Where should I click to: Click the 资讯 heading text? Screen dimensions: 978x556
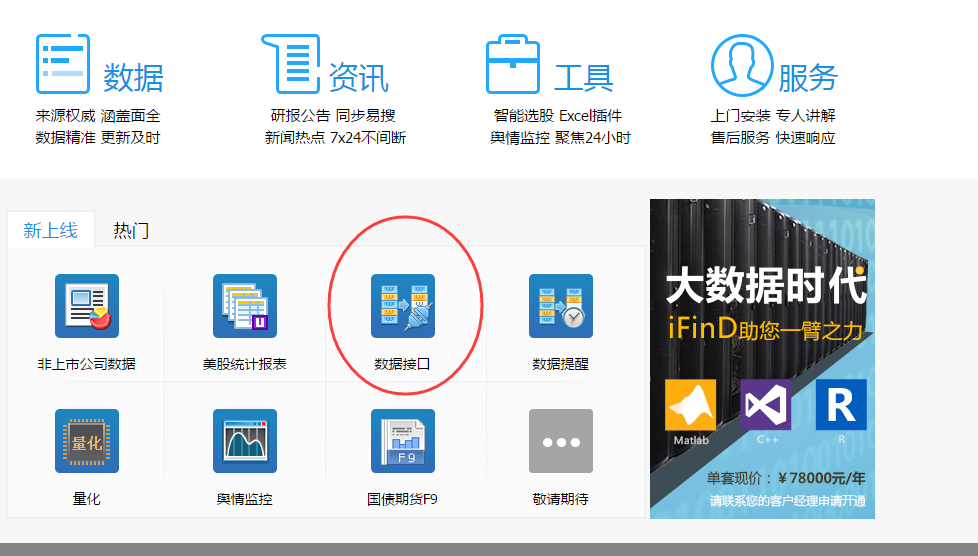click(x=359, y=78)
